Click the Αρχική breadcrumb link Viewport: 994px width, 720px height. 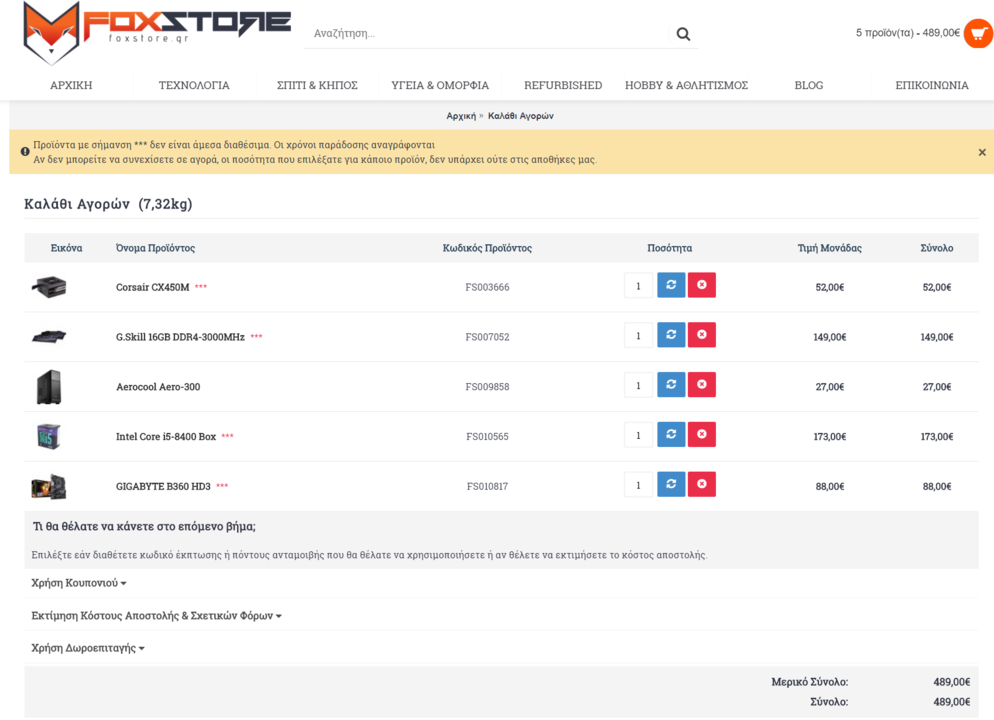tap(461, 116)
